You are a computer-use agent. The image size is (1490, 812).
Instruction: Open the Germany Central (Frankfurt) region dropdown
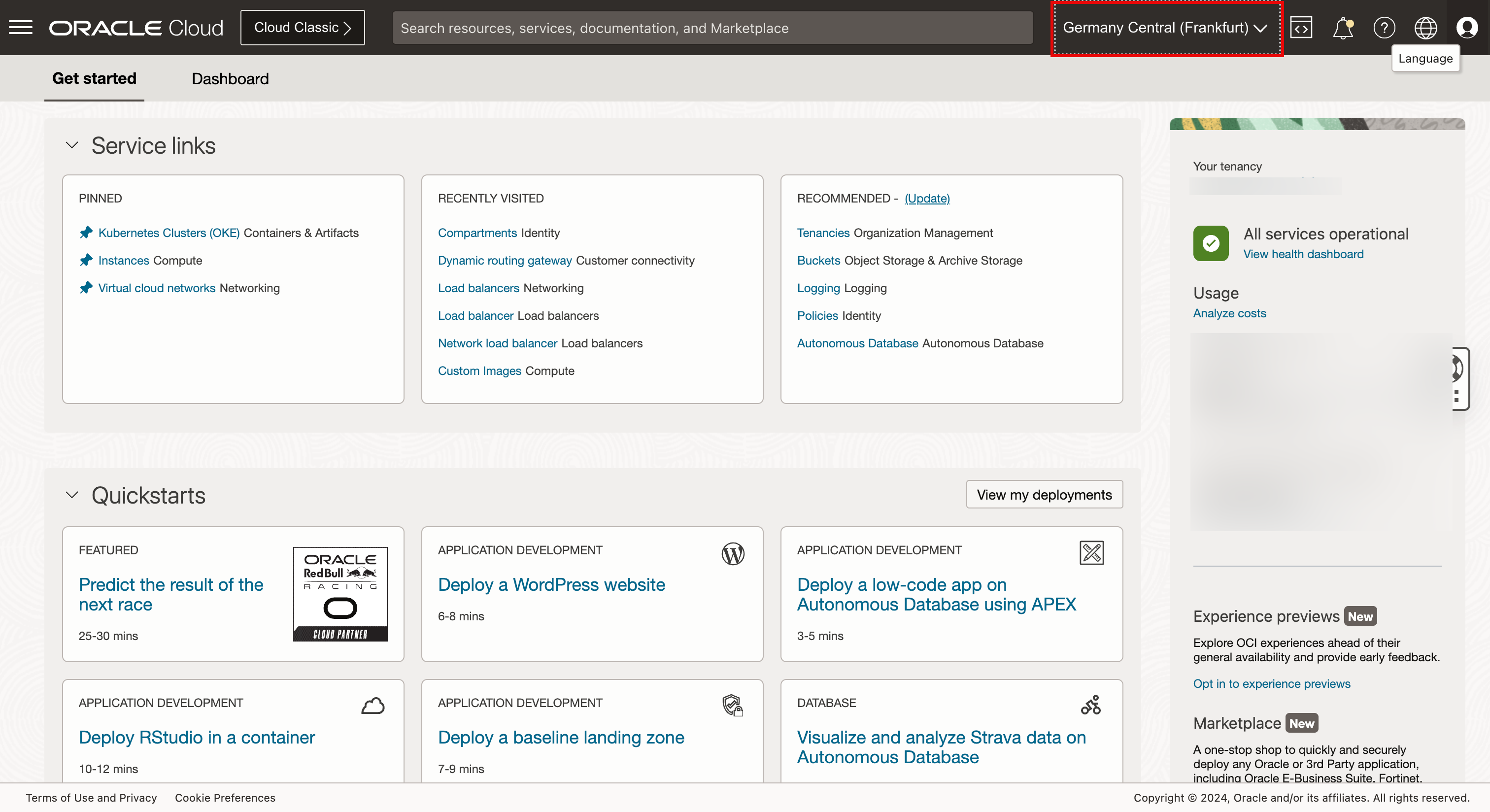1165,28
